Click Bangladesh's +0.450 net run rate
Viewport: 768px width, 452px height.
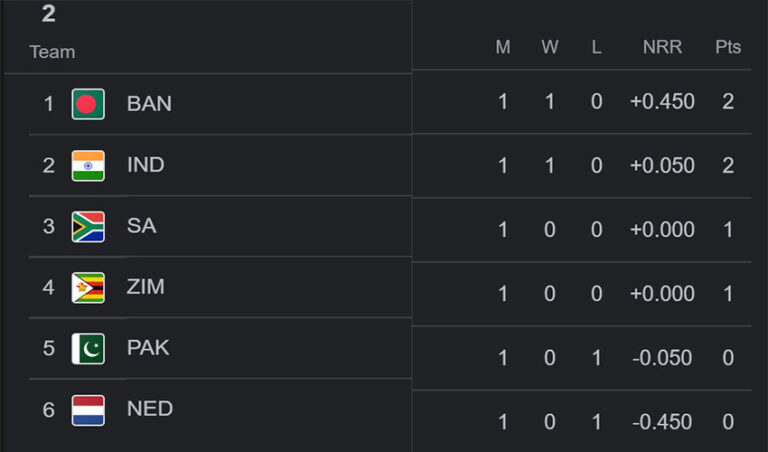tap(661, 102)
